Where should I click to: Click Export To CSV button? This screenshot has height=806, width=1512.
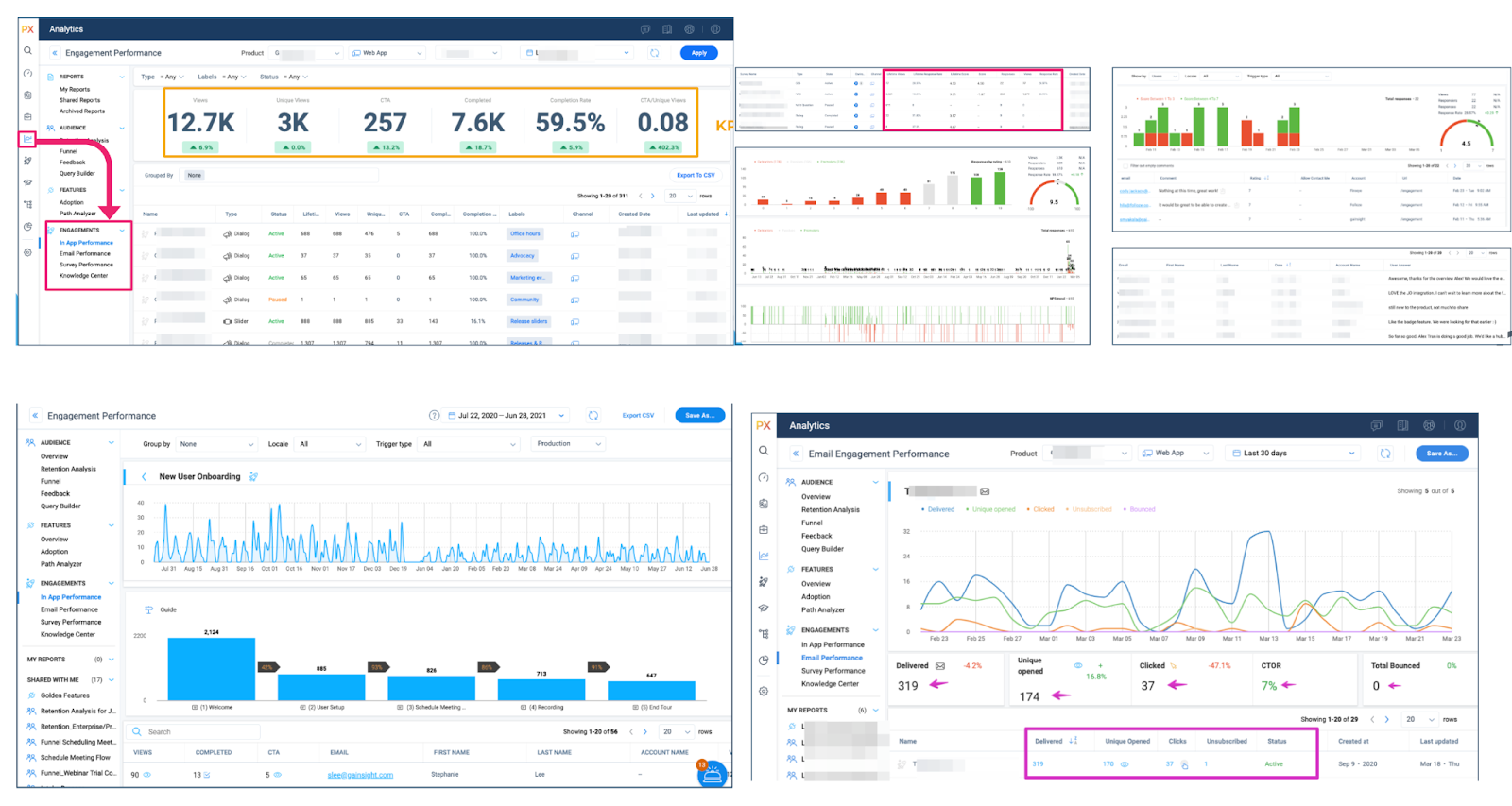point(696,175)
